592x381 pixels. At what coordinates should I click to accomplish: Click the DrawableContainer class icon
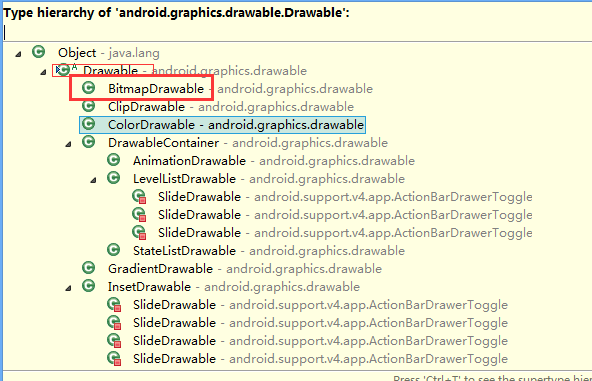[x=88, y=142]
